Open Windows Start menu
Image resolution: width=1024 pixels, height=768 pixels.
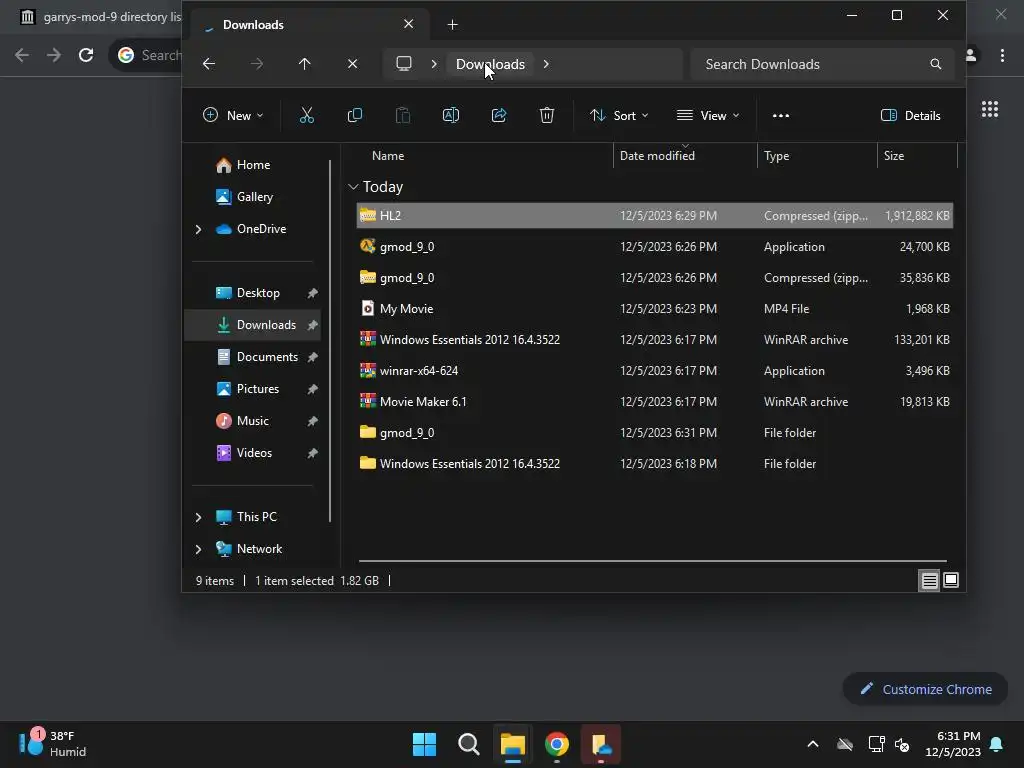tap(424, 744)
